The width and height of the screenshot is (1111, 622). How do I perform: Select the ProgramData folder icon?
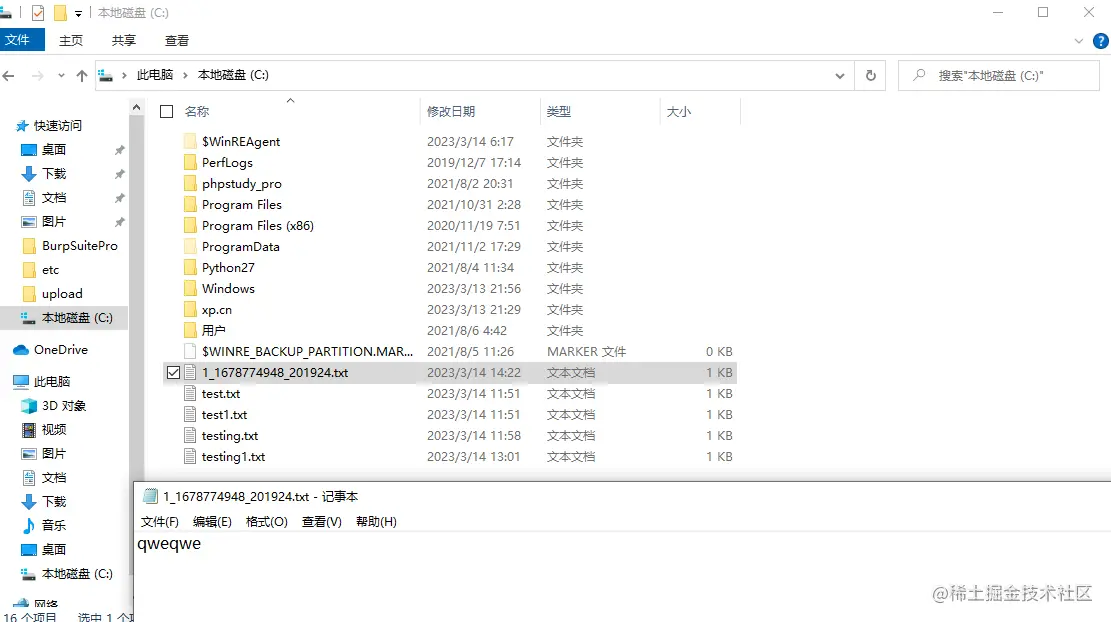190,247
